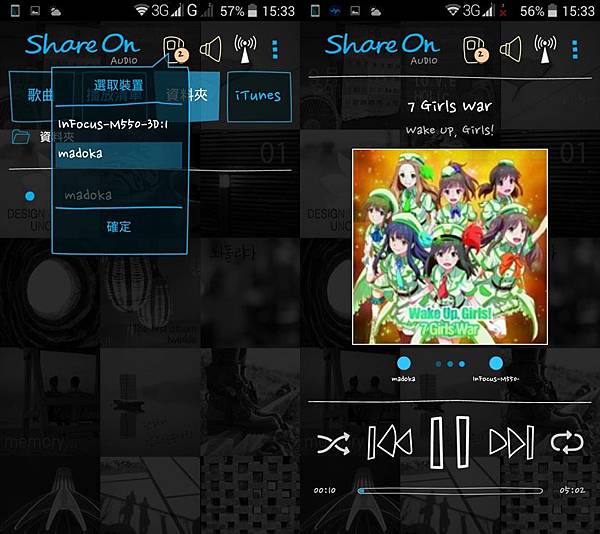Skip to next track
This screenshot has width=600, height=534.
pos(512,442)
